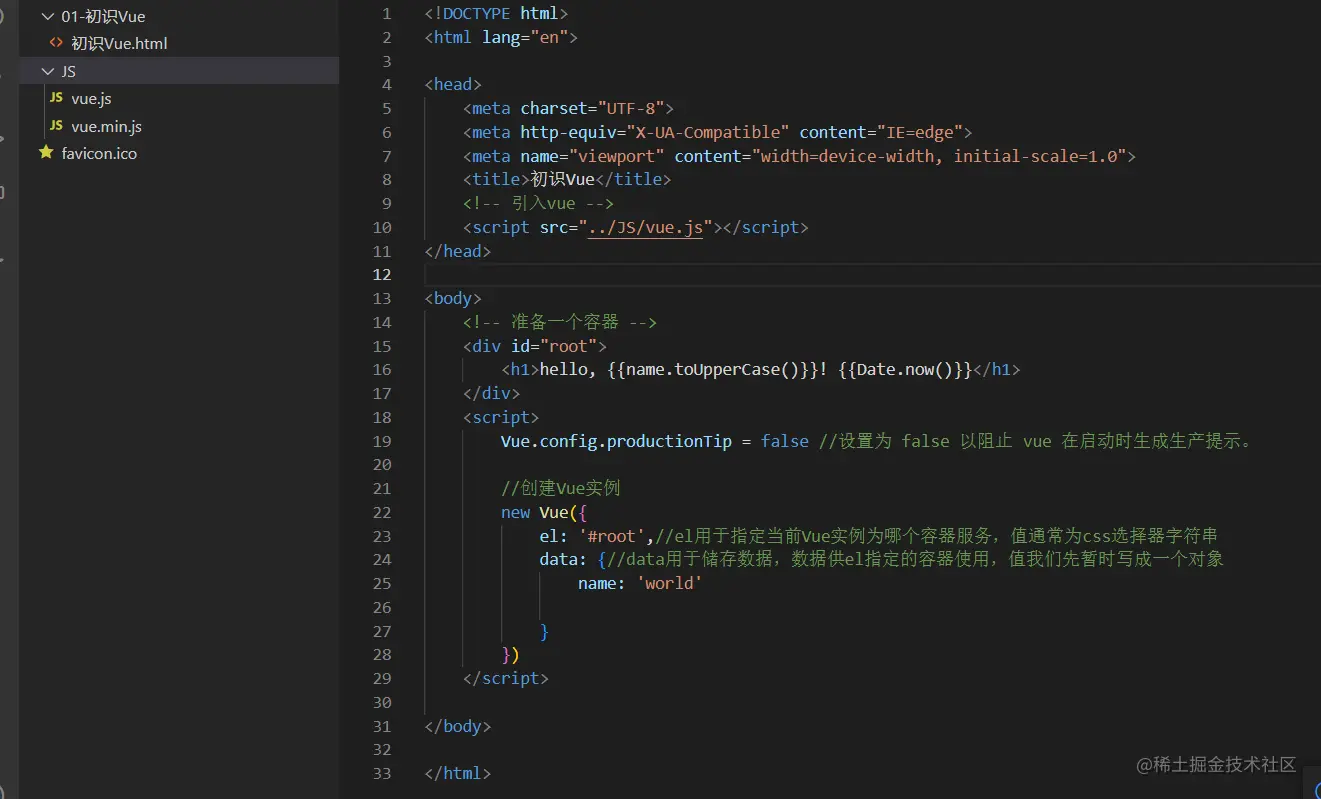Click the "data:" property key

[564, 560]
